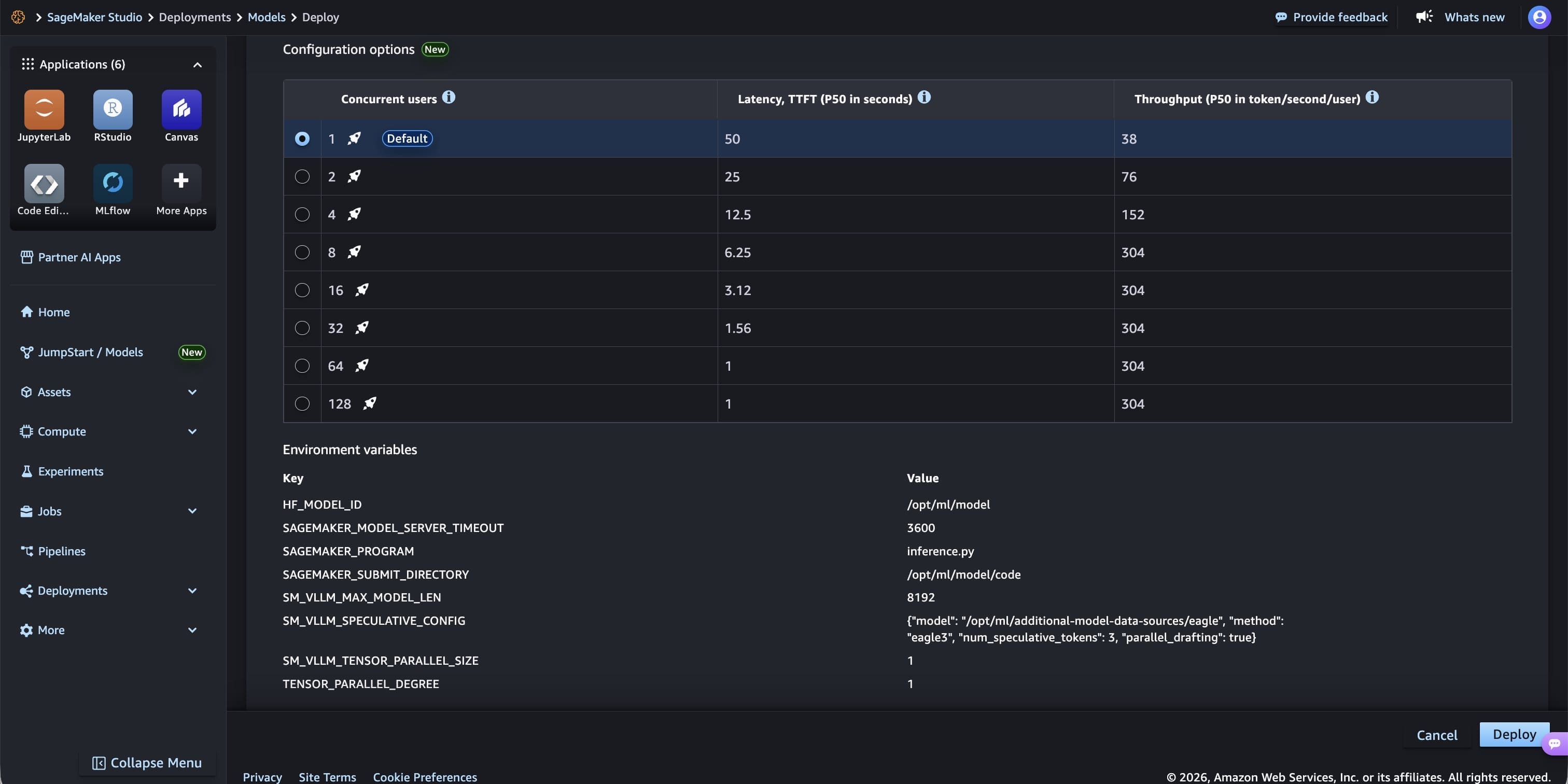The height and width of the screenshot is (784, 1568).
Task: Click the rocket icon in the 32 users row
Action: [362, 328]
